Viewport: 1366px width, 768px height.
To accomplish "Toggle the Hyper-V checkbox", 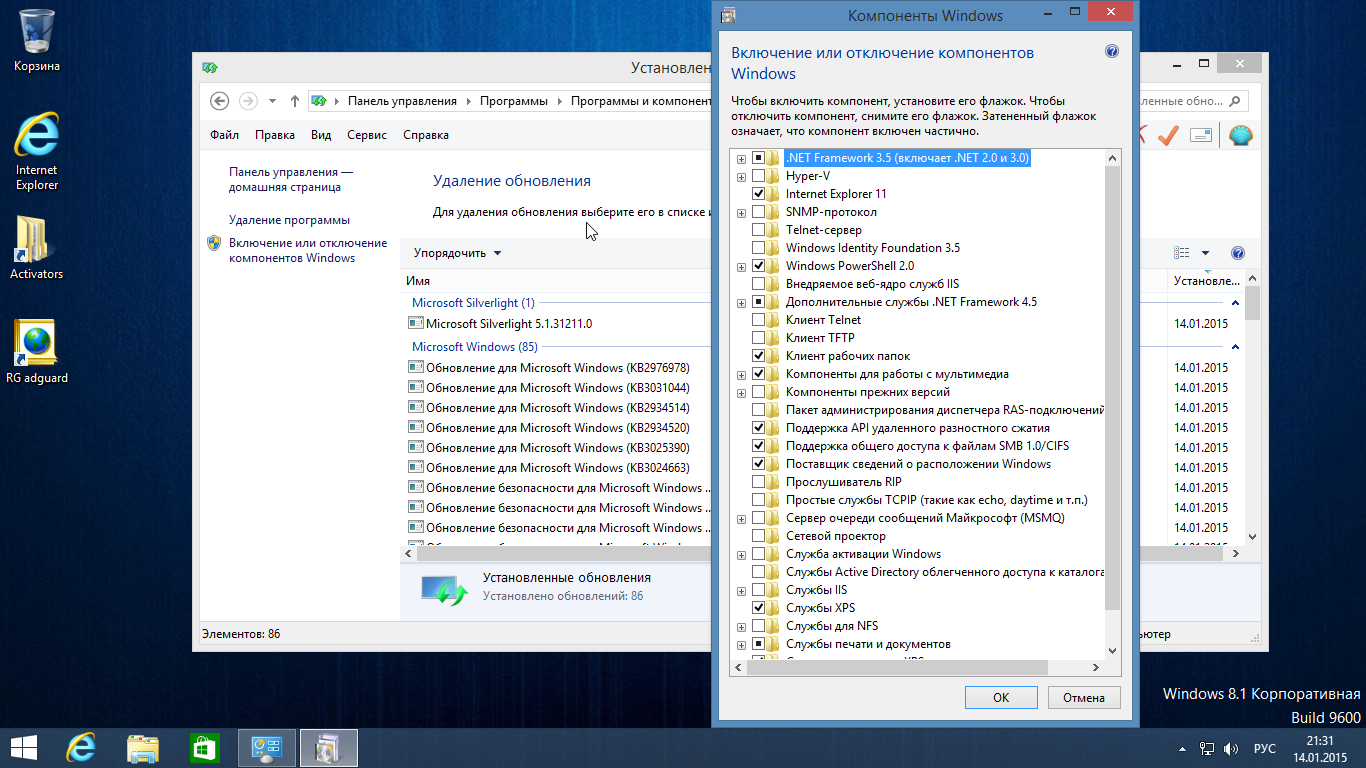I will point(759,176).
